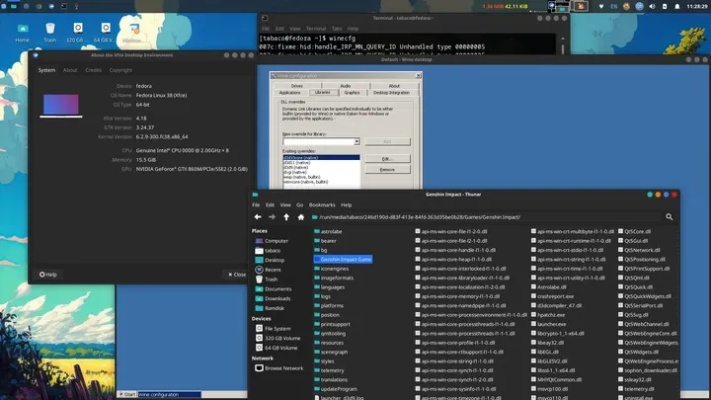711x400 pixels.
Task: Open Trash in Thunar's sidebar
Action: coord(267,279)
